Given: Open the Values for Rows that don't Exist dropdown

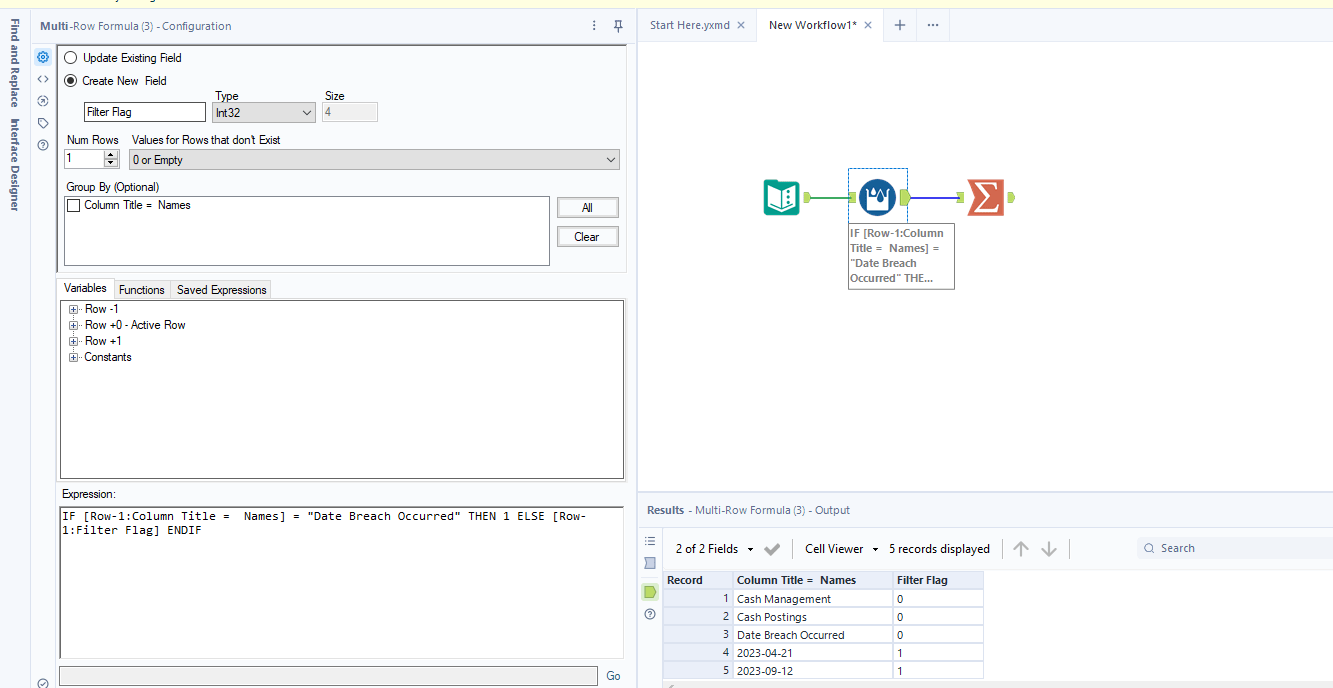Looking at the screenshot, I should (610, 159).
